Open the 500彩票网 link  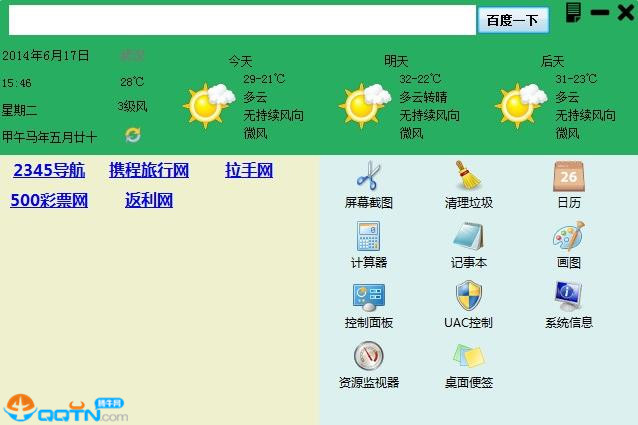tap(49, 201)
